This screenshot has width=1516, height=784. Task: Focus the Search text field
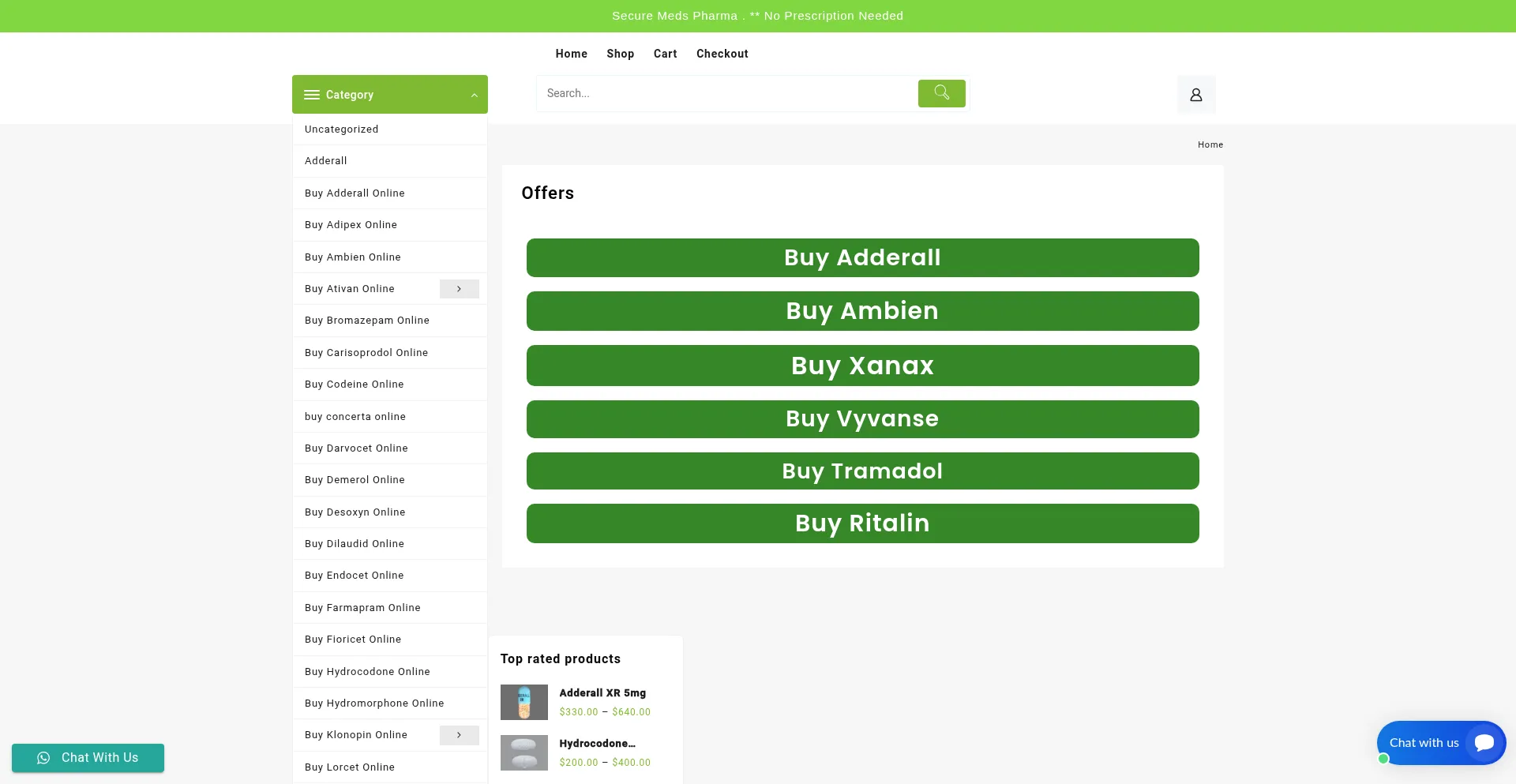click(x=726, y=93)
